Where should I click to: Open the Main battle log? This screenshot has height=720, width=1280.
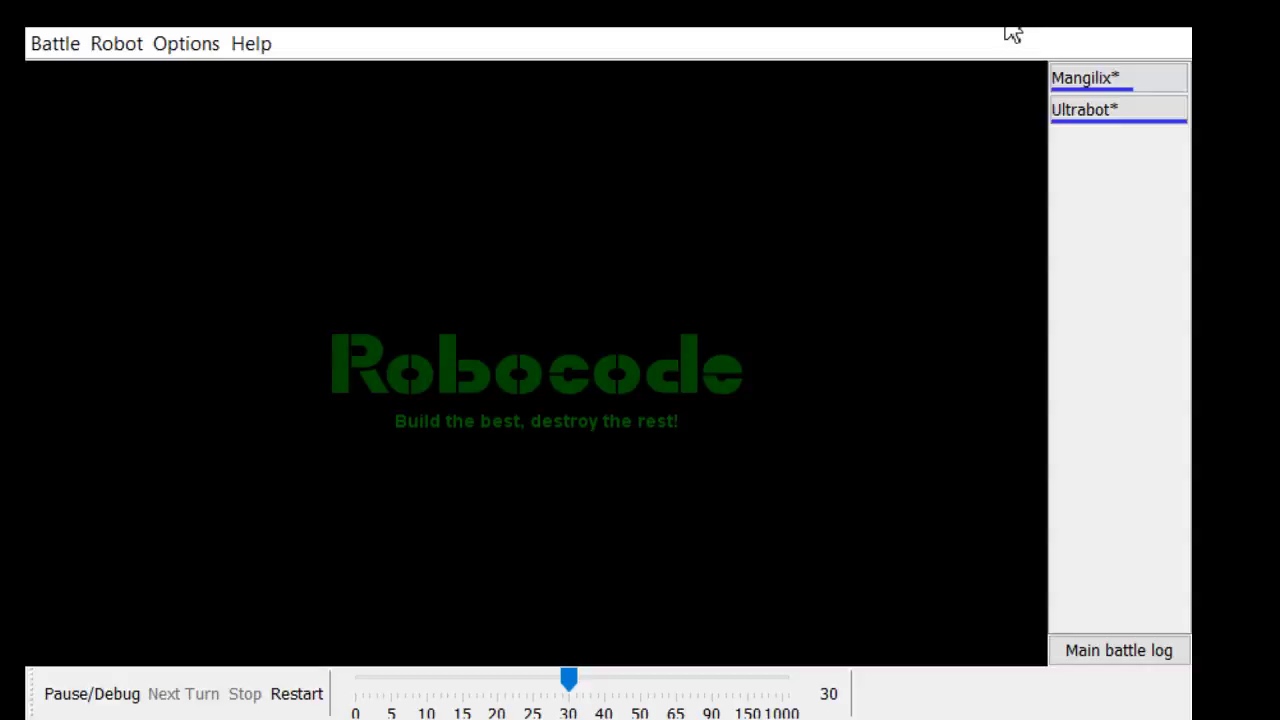[x=1118, y=651]
